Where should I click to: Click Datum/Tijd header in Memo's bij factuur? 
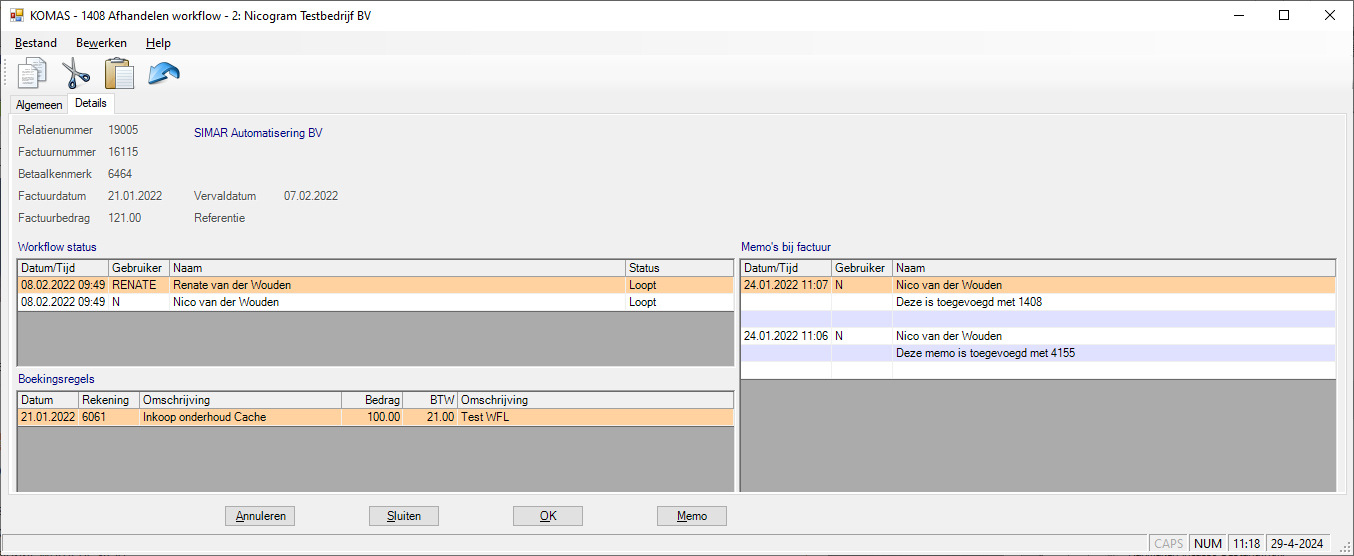coord(786,268)
